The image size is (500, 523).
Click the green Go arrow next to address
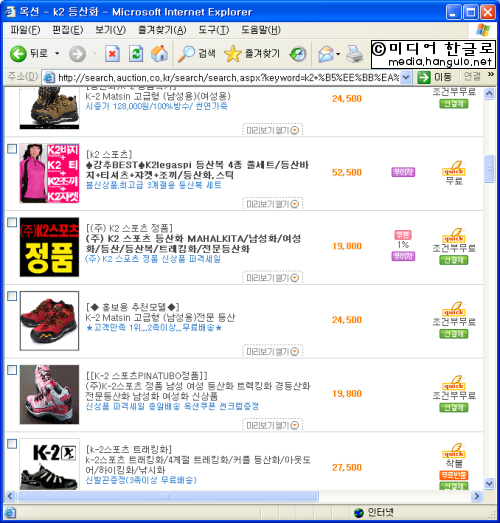click(424, 77)
